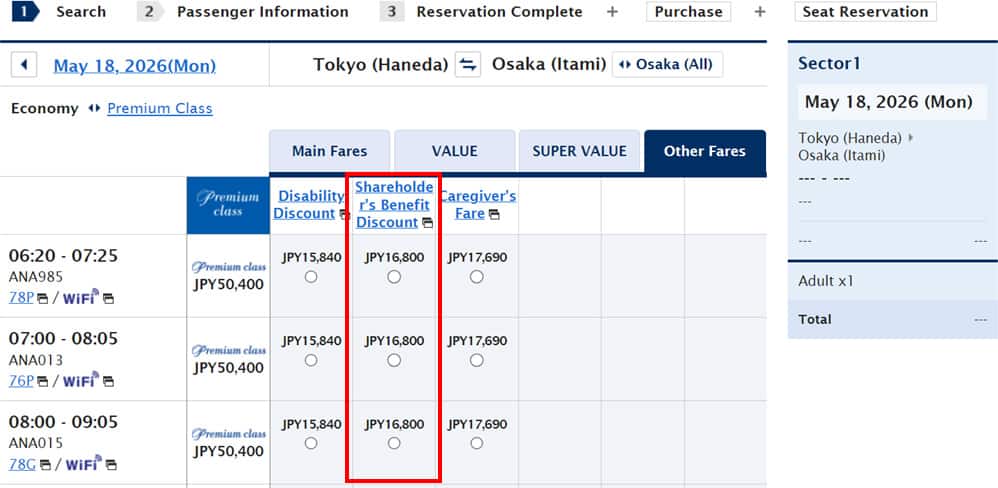This screenshot has width=998, height=488.
Task: Open popup icon beside Disability Discount
Action: [x=343, y=214]
